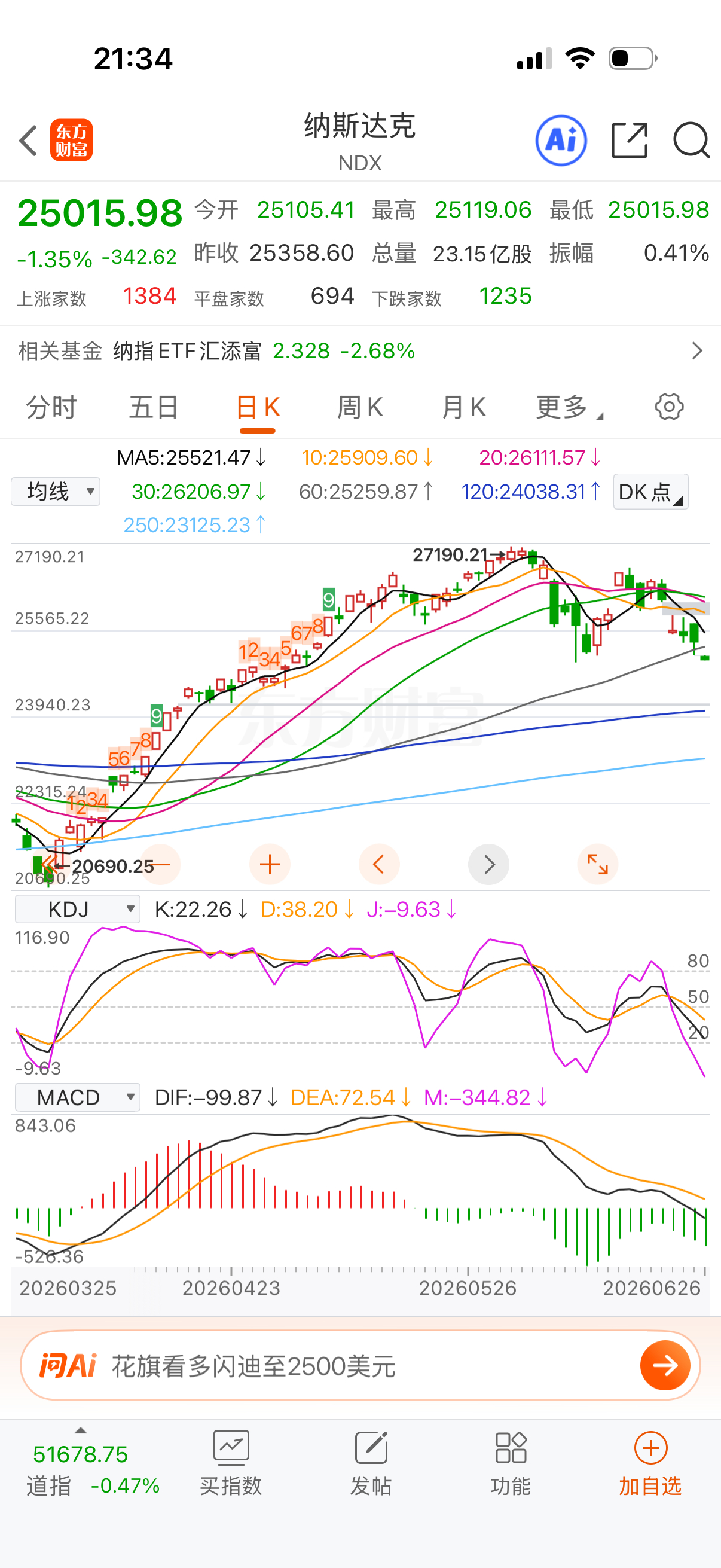721x1568 pixels.
Task: Tap 振幅 0.41% value
Action: tap(630, 253)
